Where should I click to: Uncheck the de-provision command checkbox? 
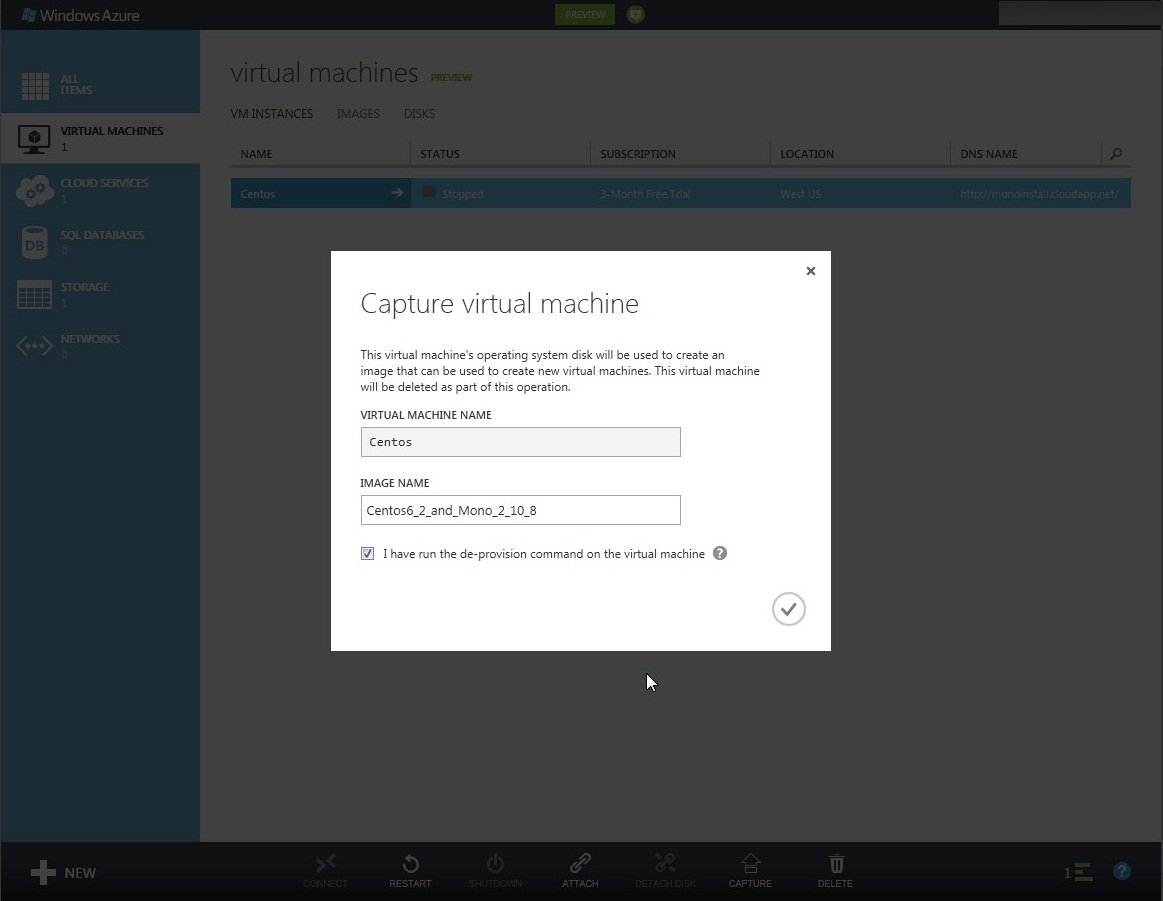(368, 553)
